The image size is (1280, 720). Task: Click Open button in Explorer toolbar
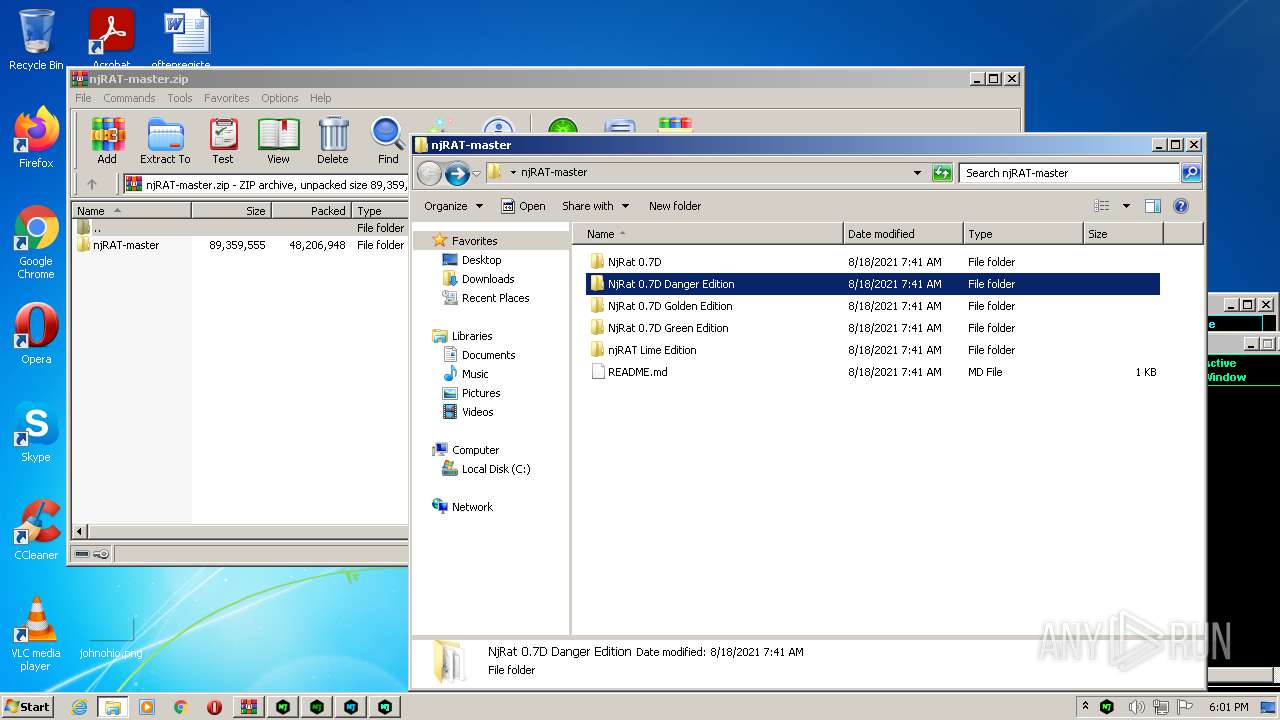point(523,206)
